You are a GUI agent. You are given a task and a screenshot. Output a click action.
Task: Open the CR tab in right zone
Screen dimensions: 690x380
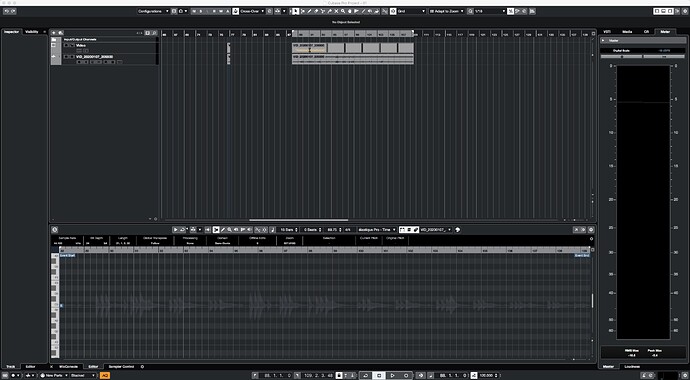coord(646,32)
